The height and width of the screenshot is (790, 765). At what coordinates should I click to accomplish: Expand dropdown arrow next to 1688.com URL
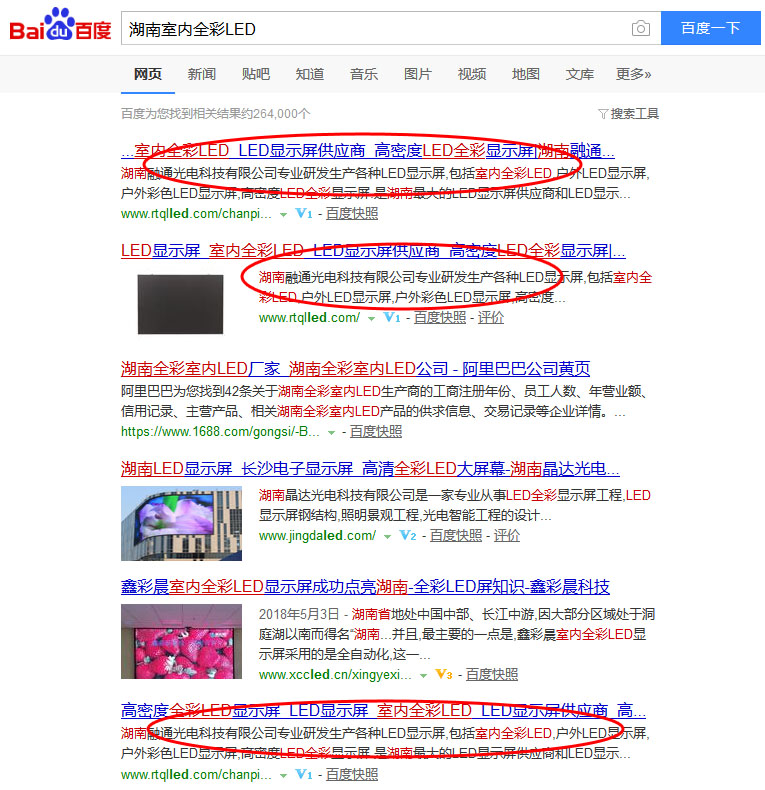[332, 432]
